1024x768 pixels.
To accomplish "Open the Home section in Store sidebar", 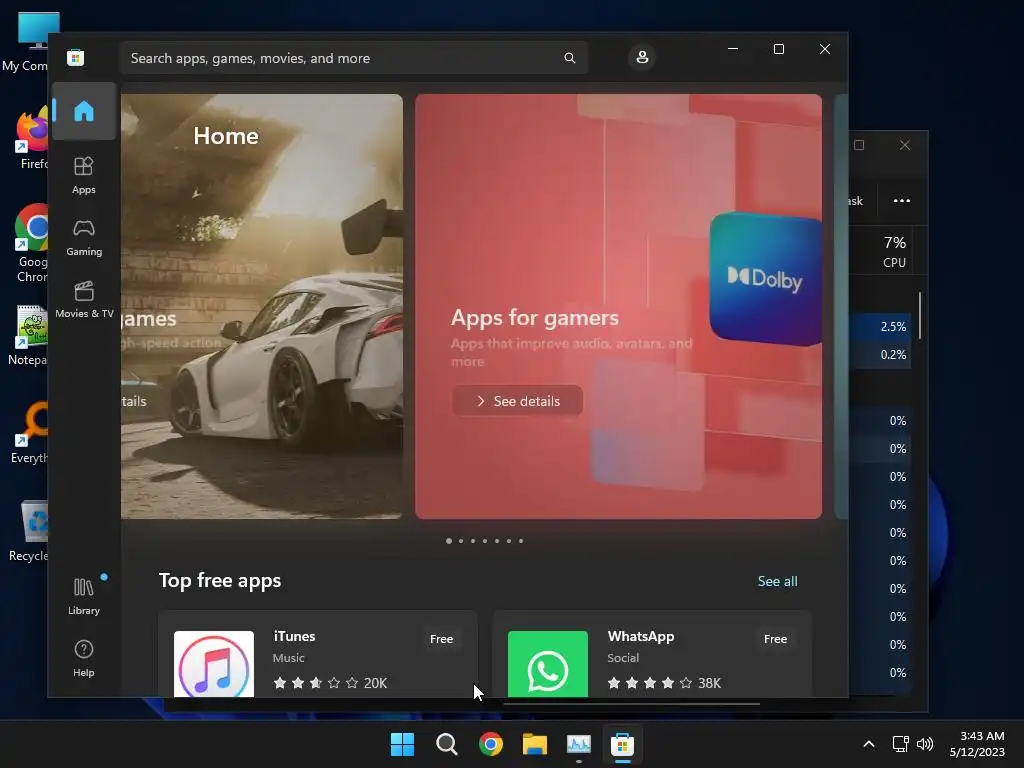I will 84,111.
